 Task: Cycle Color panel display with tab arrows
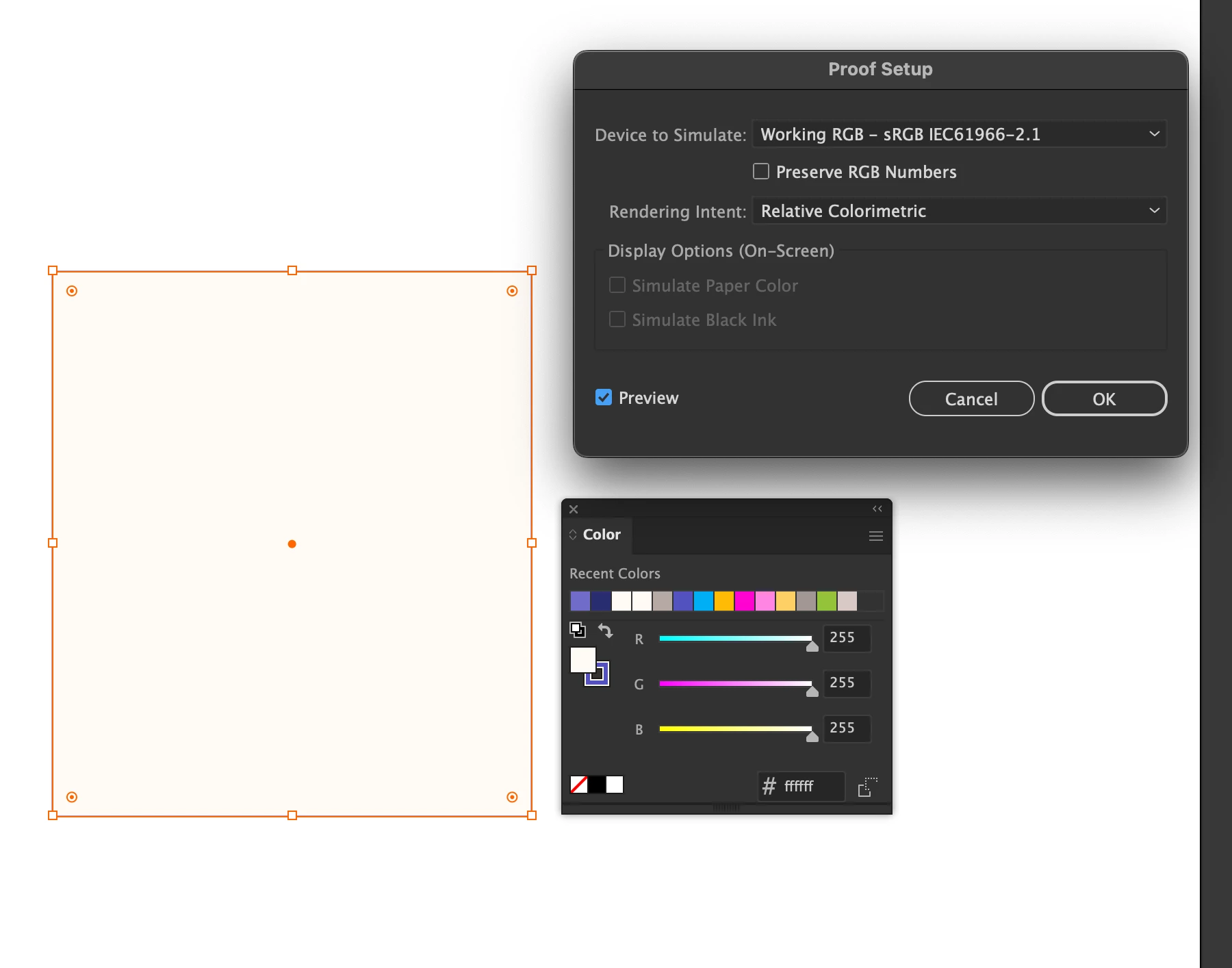coord(573,535)
